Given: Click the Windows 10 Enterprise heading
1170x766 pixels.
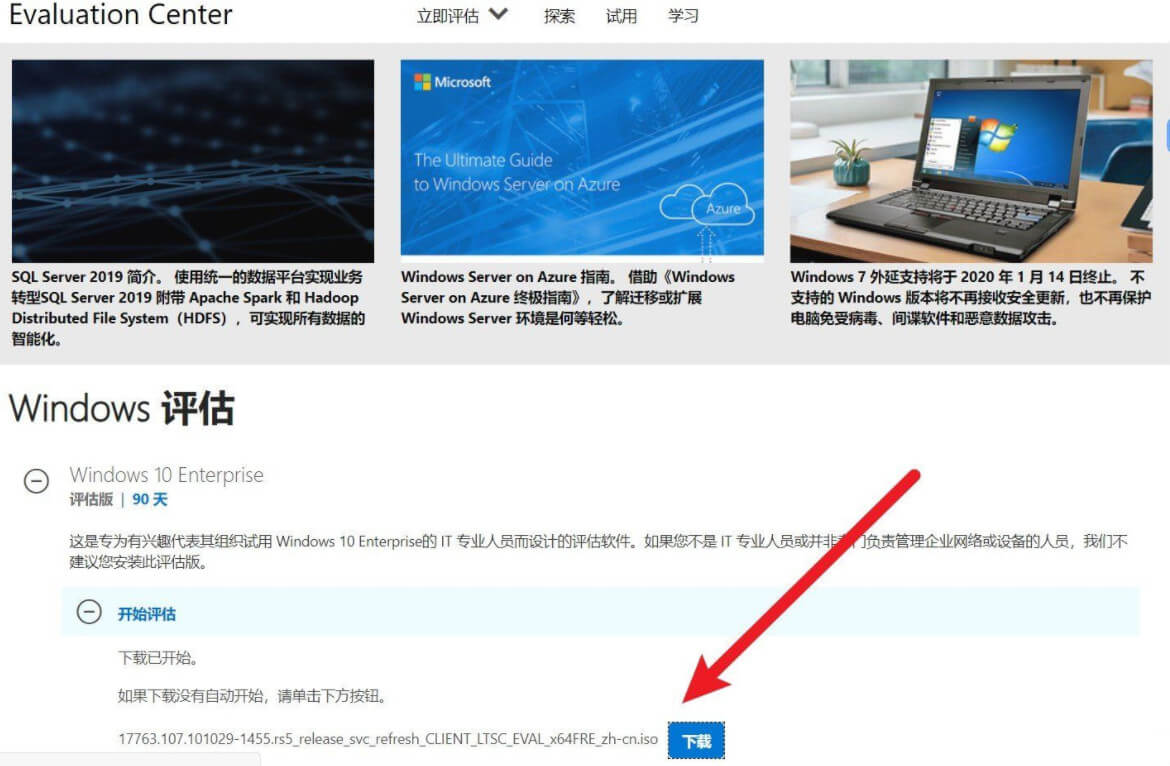Looking at the screenshot, I should [166, 475].
